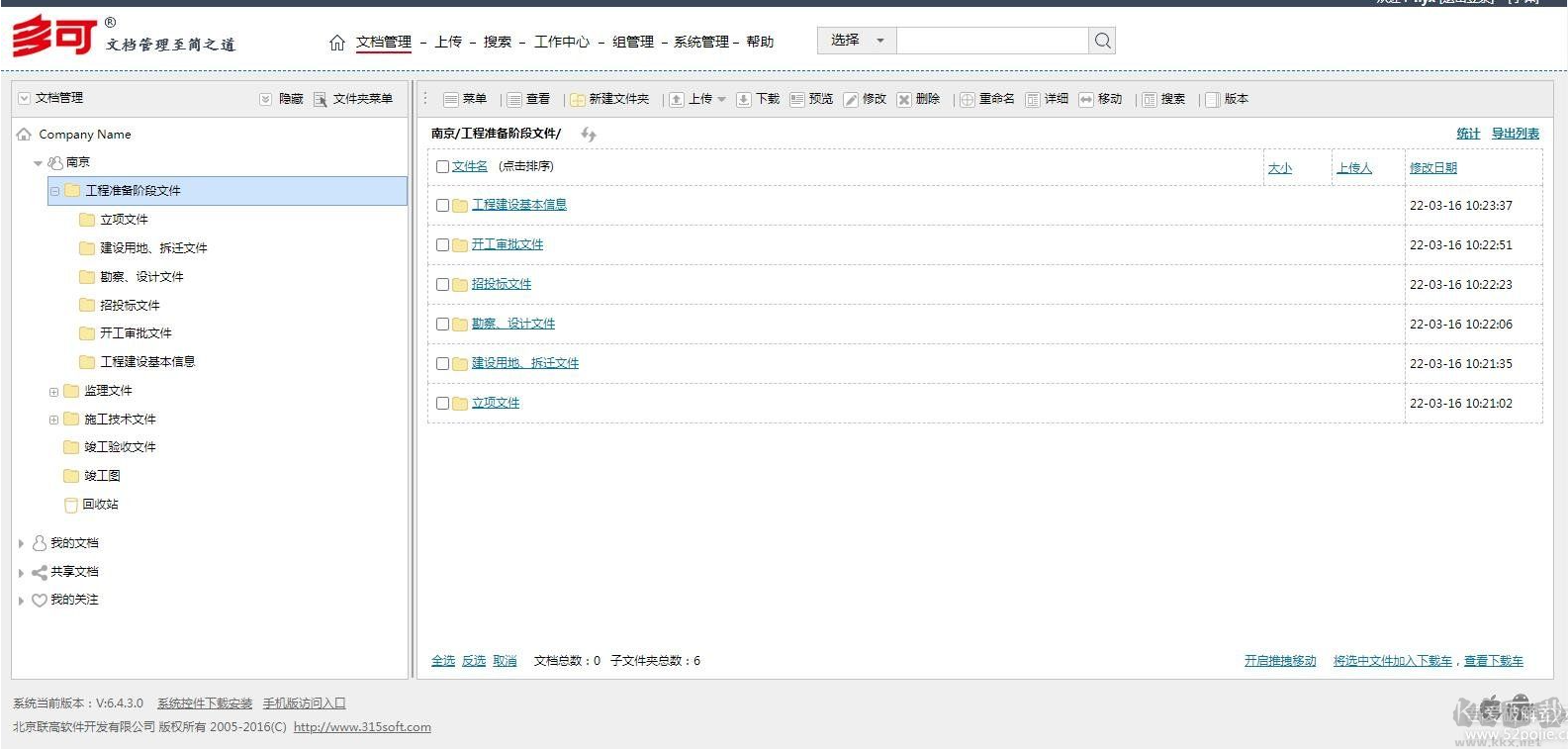This screenshot has height=749, width=1568.
Task: Click the 版本 toolbar button
Action: (1227, 99)
